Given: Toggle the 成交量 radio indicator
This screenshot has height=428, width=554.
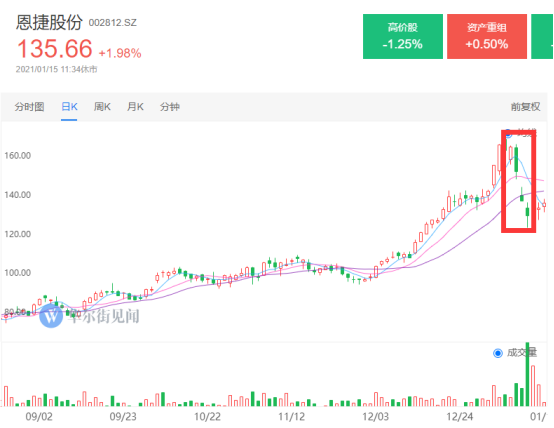Looking at the screenshot, I should pos(498,353).
